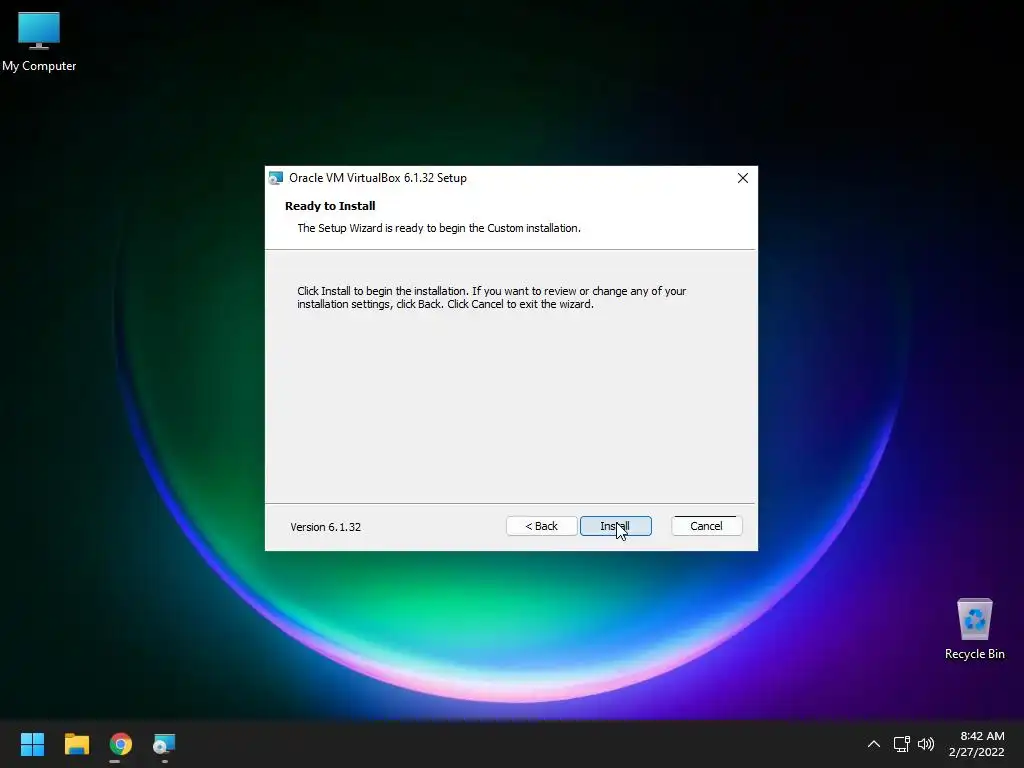Click the Oracle VM VirtualBox 6.1.32 Setup title
Image resolution: width=1024 pixels, height=768 pixels.
tap(378, 178)
